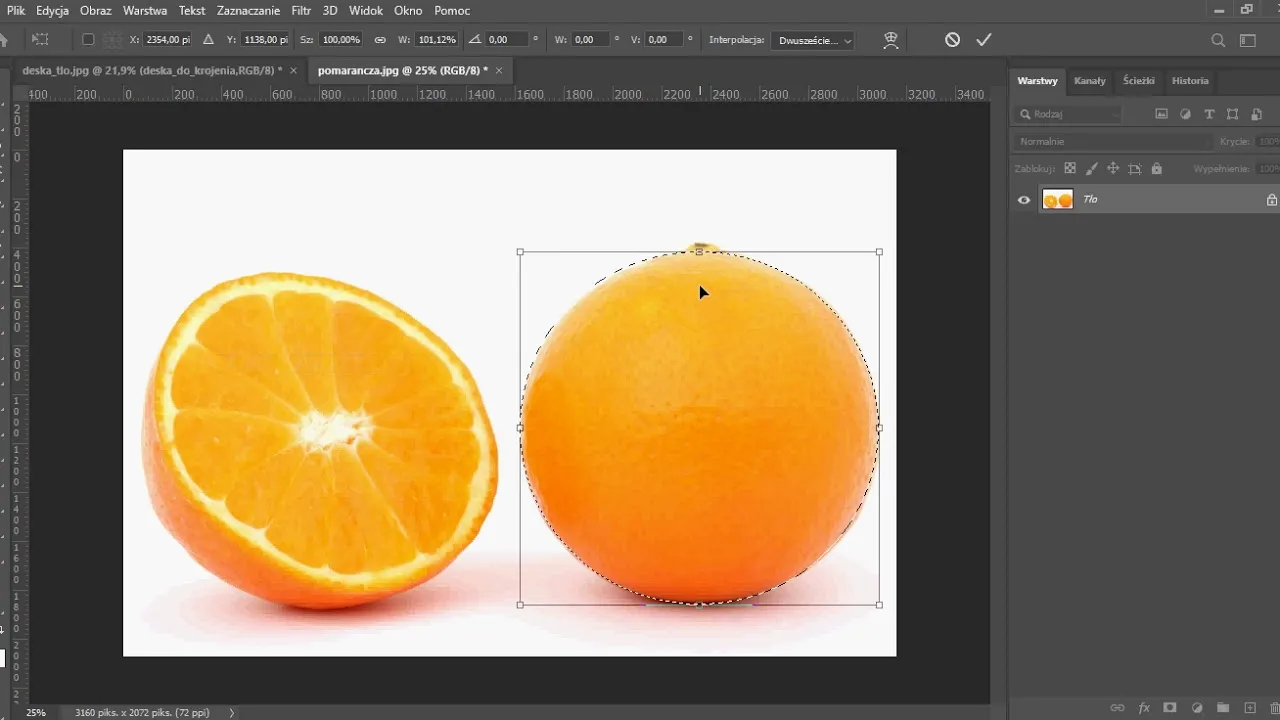Create a new layer in the Layers panel

click(1249, 707)
